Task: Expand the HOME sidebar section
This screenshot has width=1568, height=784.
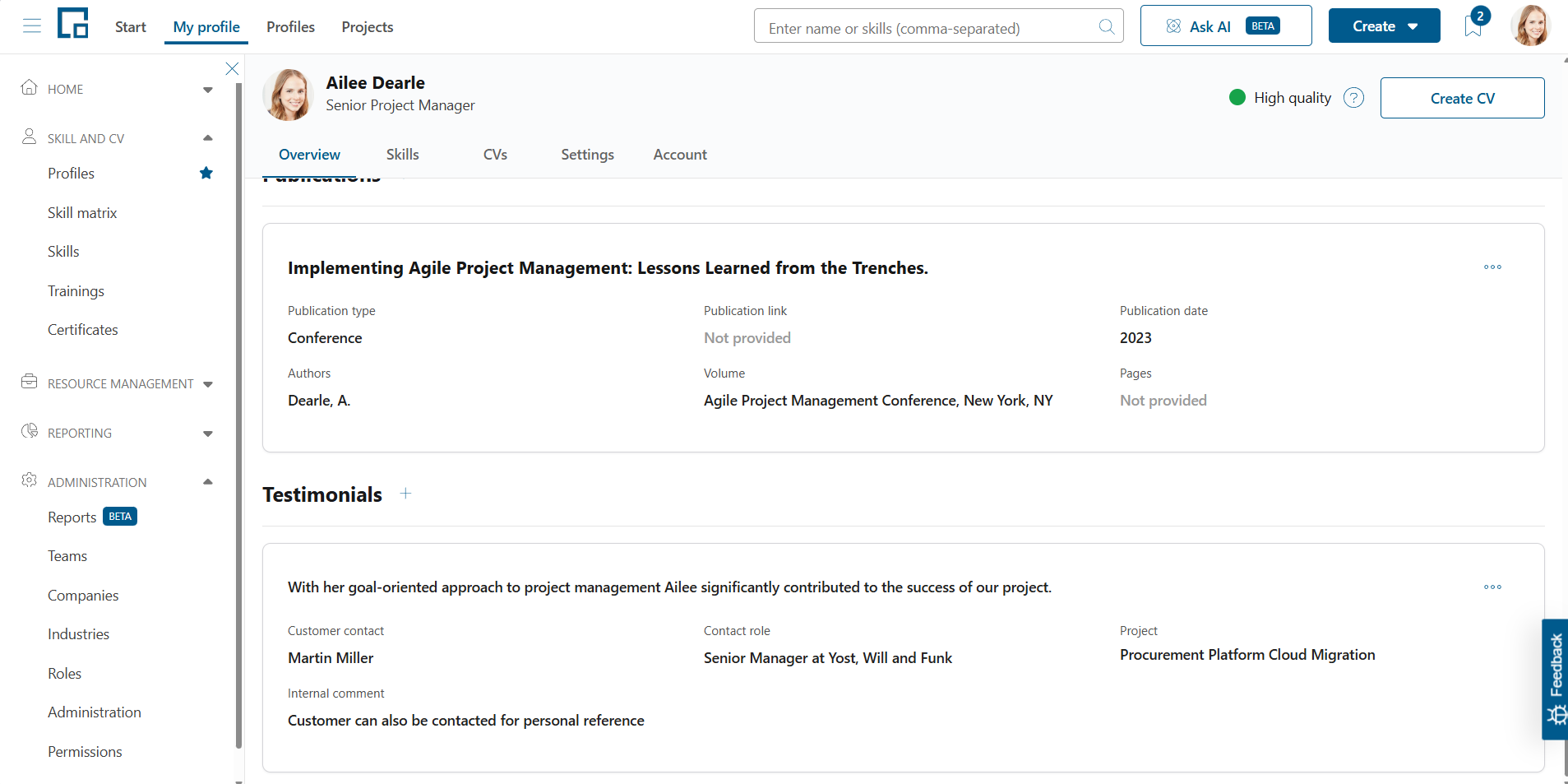Action: 208,90
